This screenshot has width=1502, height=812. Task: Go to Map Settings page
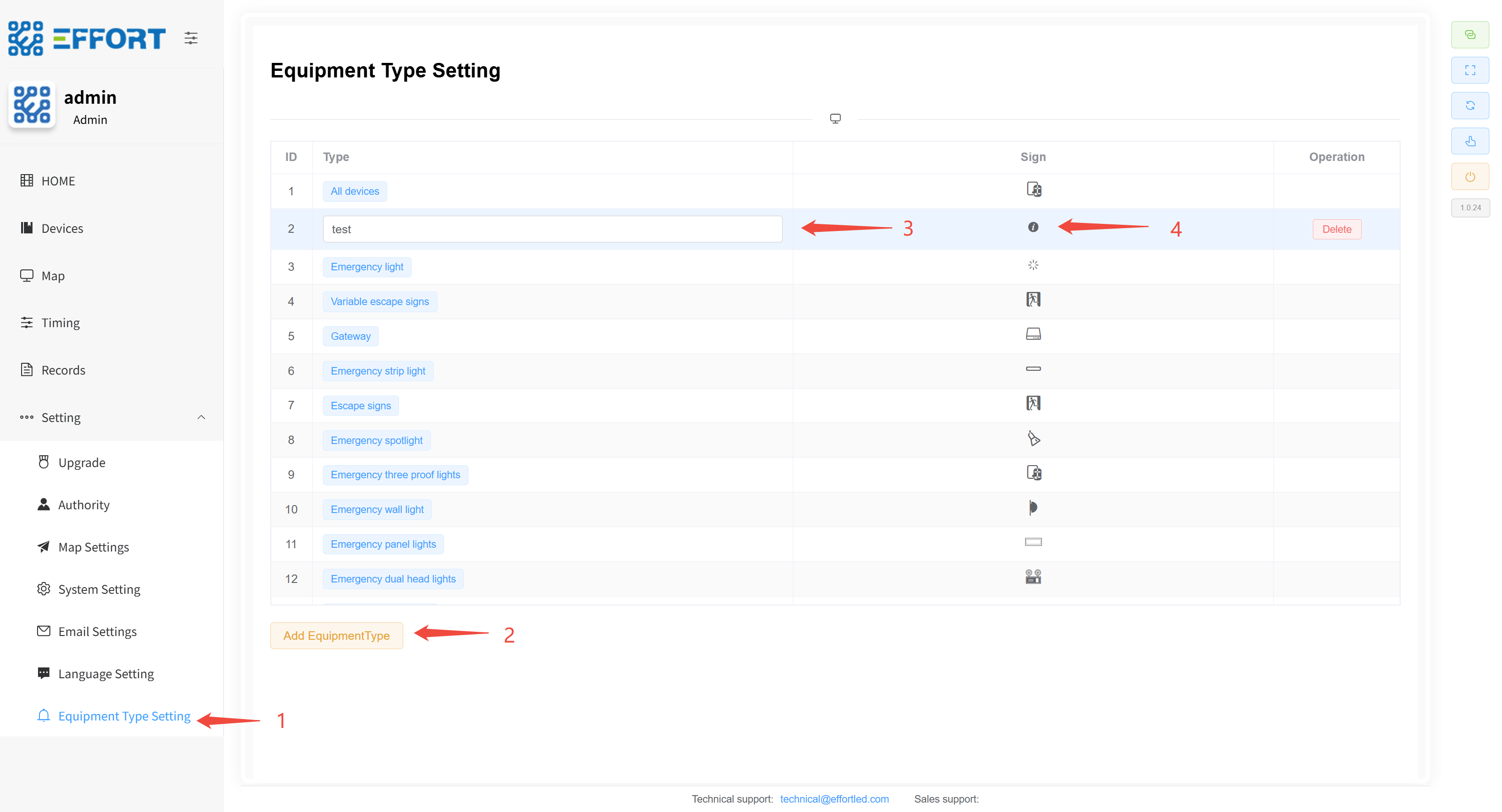(93, 547)
